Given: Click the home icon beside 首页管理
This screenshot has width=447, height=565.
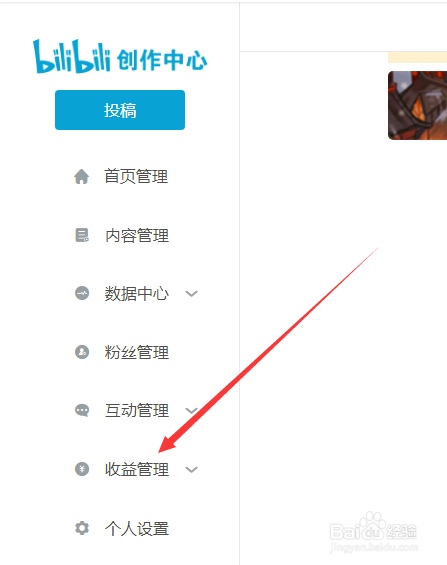Looking at the screenshot, I should click(x=82, y=177).
